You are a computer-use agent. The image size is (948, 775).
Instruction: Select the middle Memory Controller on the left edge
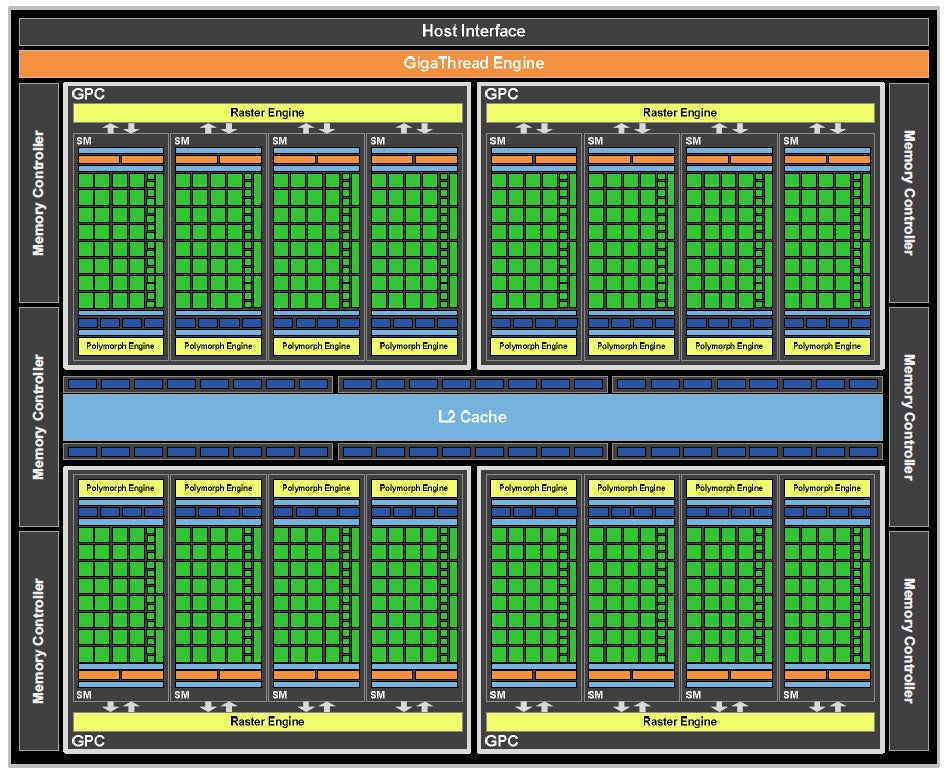coord(39,417)
